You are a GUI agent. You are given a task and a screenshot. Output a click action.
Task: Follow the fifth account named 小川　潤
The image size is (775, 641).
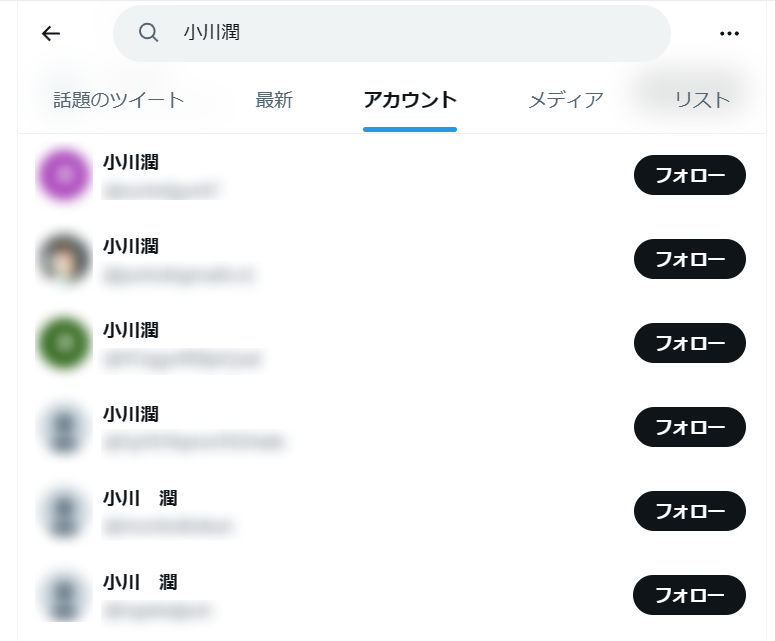pyautogui.click(x=689, y=511)
